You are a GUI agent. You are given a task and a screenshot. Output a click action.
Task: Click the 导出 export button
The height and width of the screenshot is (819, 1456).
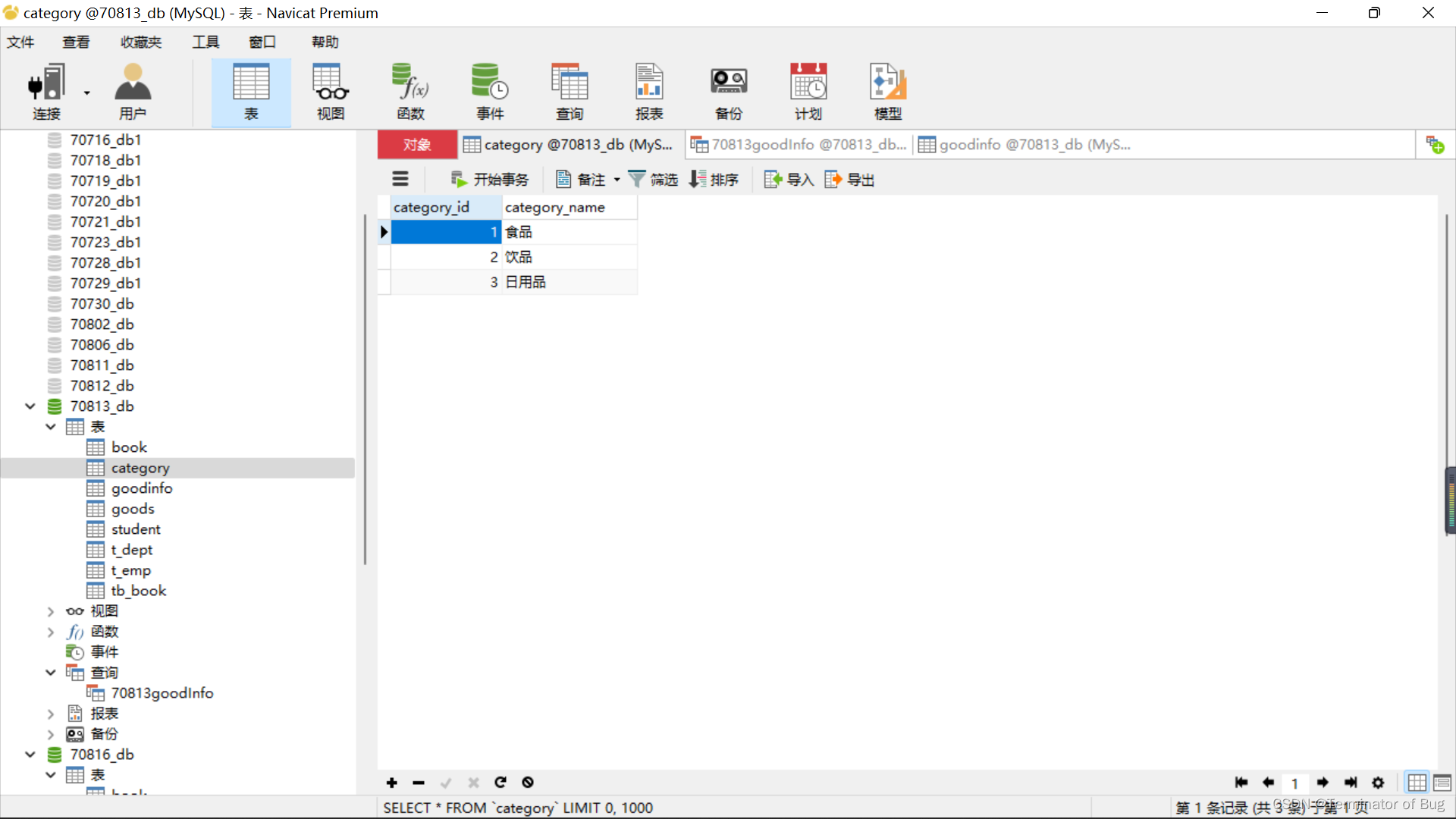tap(849, 179)
